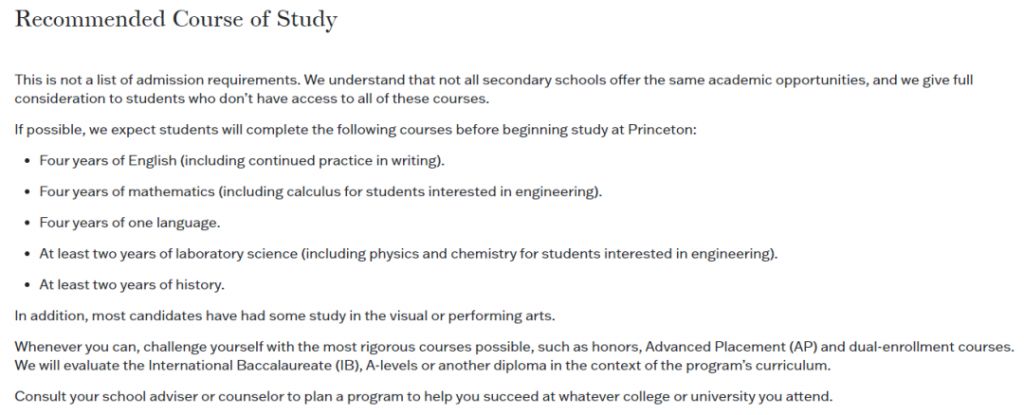Image resolution: width=1024 pixels, height=415 pixels.
Task: Click the Four years of one language item
Action: click(x=129, y=223)
